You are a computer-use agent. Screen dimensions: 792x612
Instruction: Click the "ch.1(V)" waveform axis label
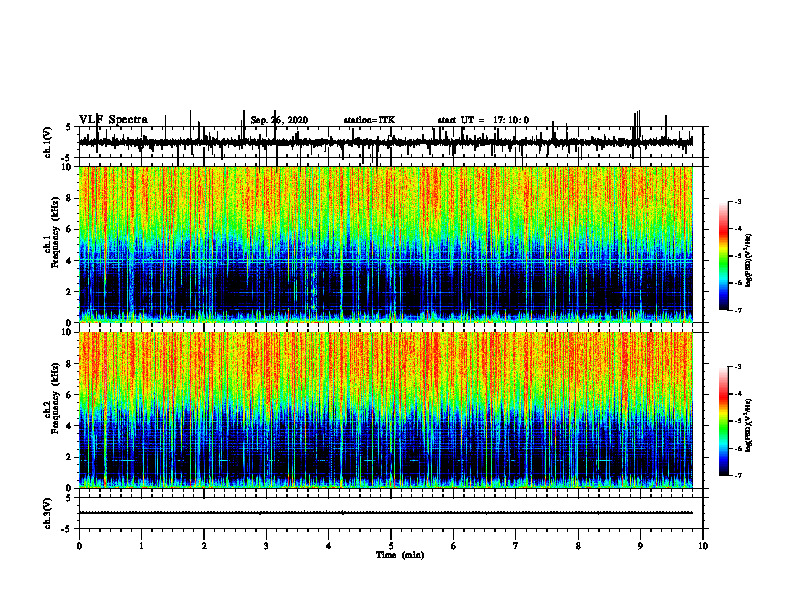48,142
